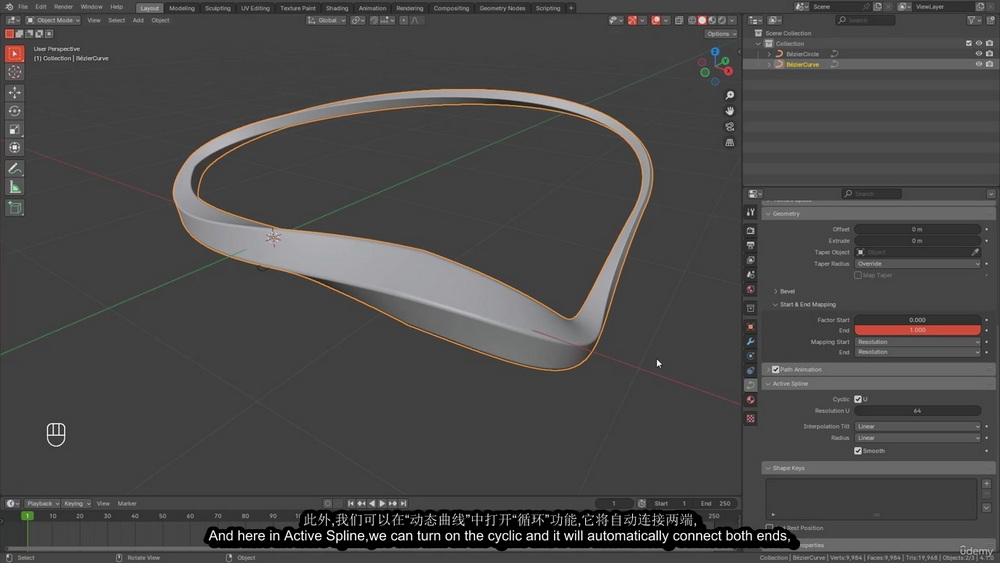Toggle X-ray mode in viewport header

click(679, 20)
